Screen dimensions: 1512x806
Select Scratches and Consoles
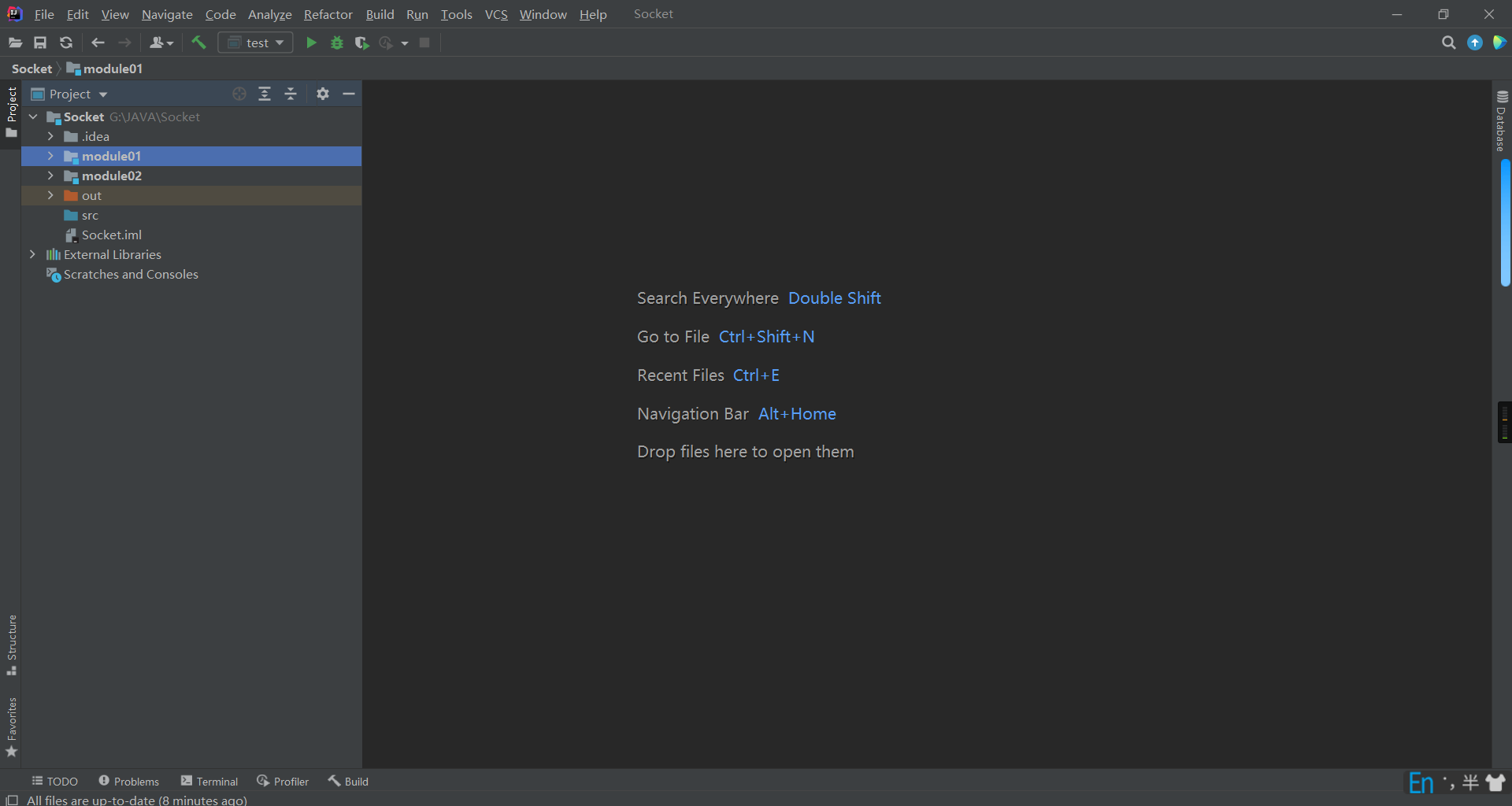[191, 274]
